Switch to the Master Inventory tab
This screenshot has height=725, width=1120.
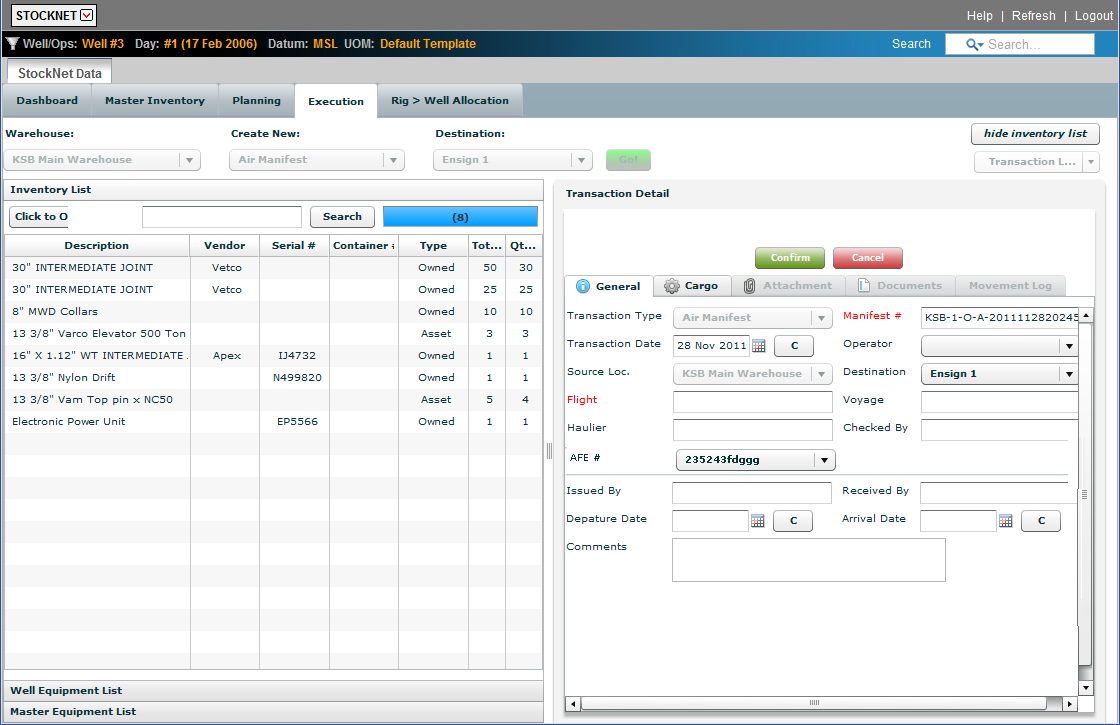155,101
